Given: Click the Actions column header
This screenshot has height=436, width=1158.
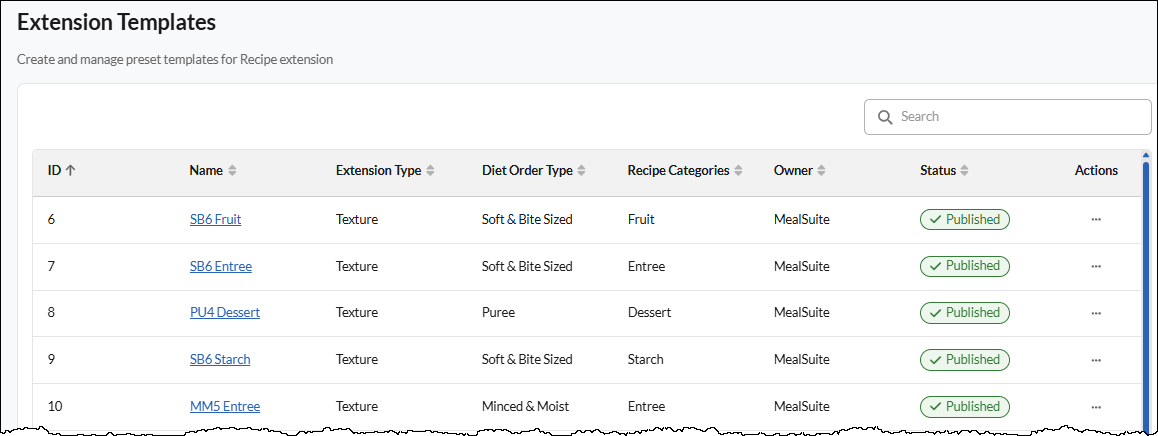Looking at the screenshot, I should 1096,171.
